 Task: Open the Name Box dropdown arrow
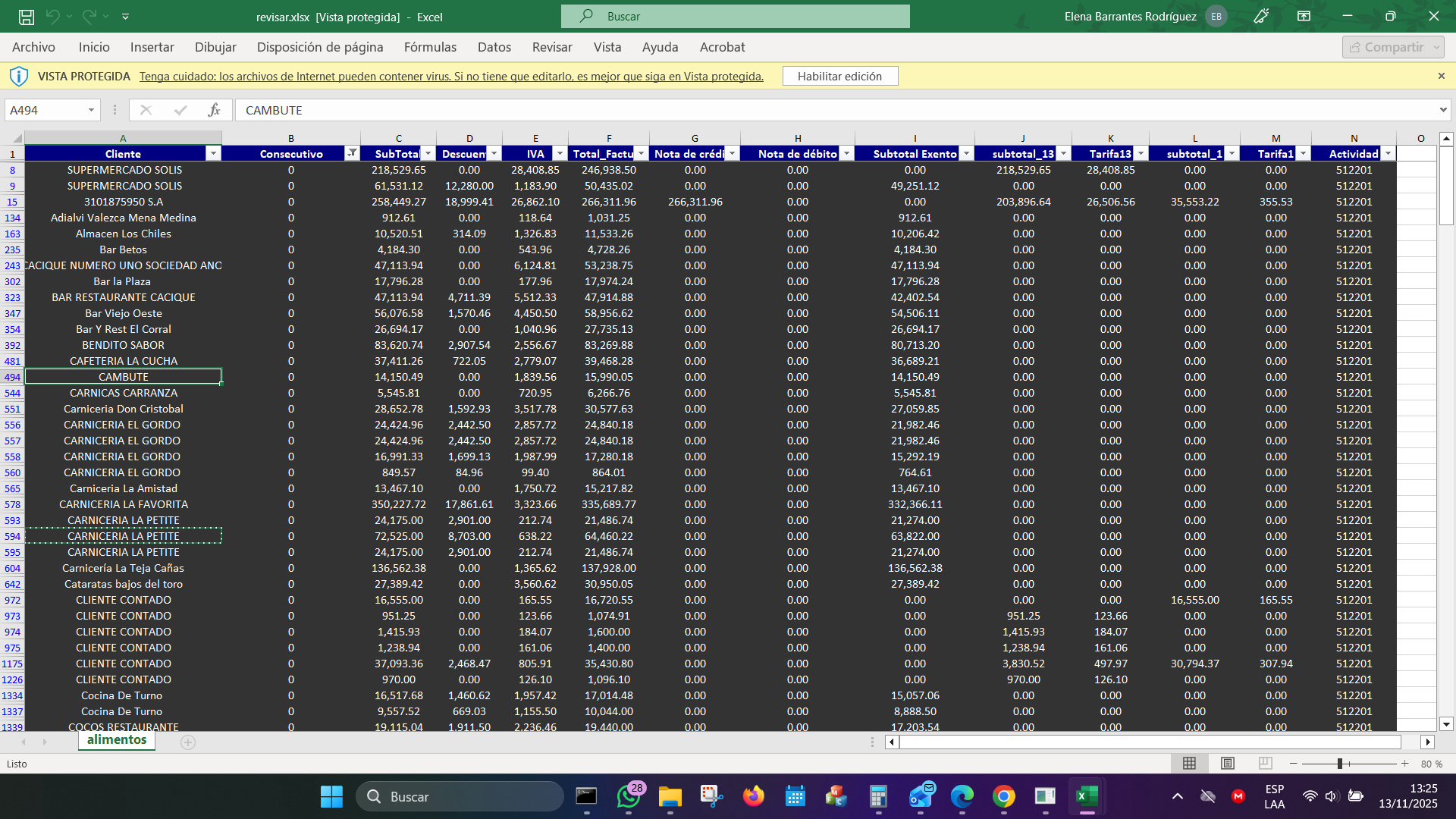[x=91, y=110]
